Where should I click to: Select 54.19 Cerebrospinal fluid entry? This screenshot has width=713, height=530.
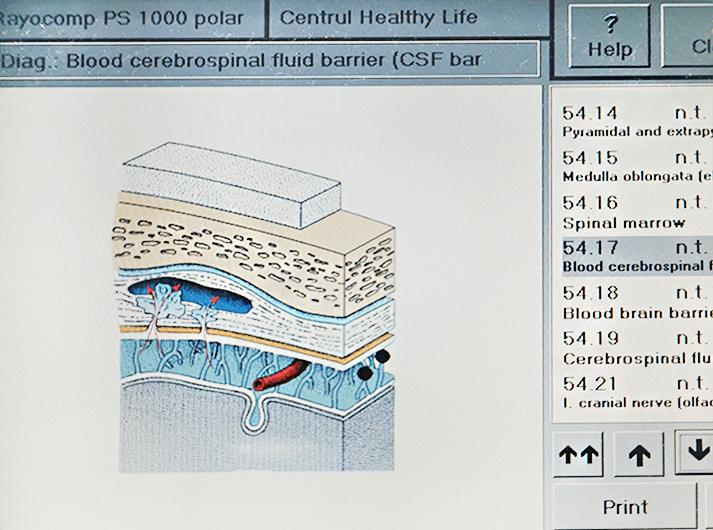pos(636,347)
